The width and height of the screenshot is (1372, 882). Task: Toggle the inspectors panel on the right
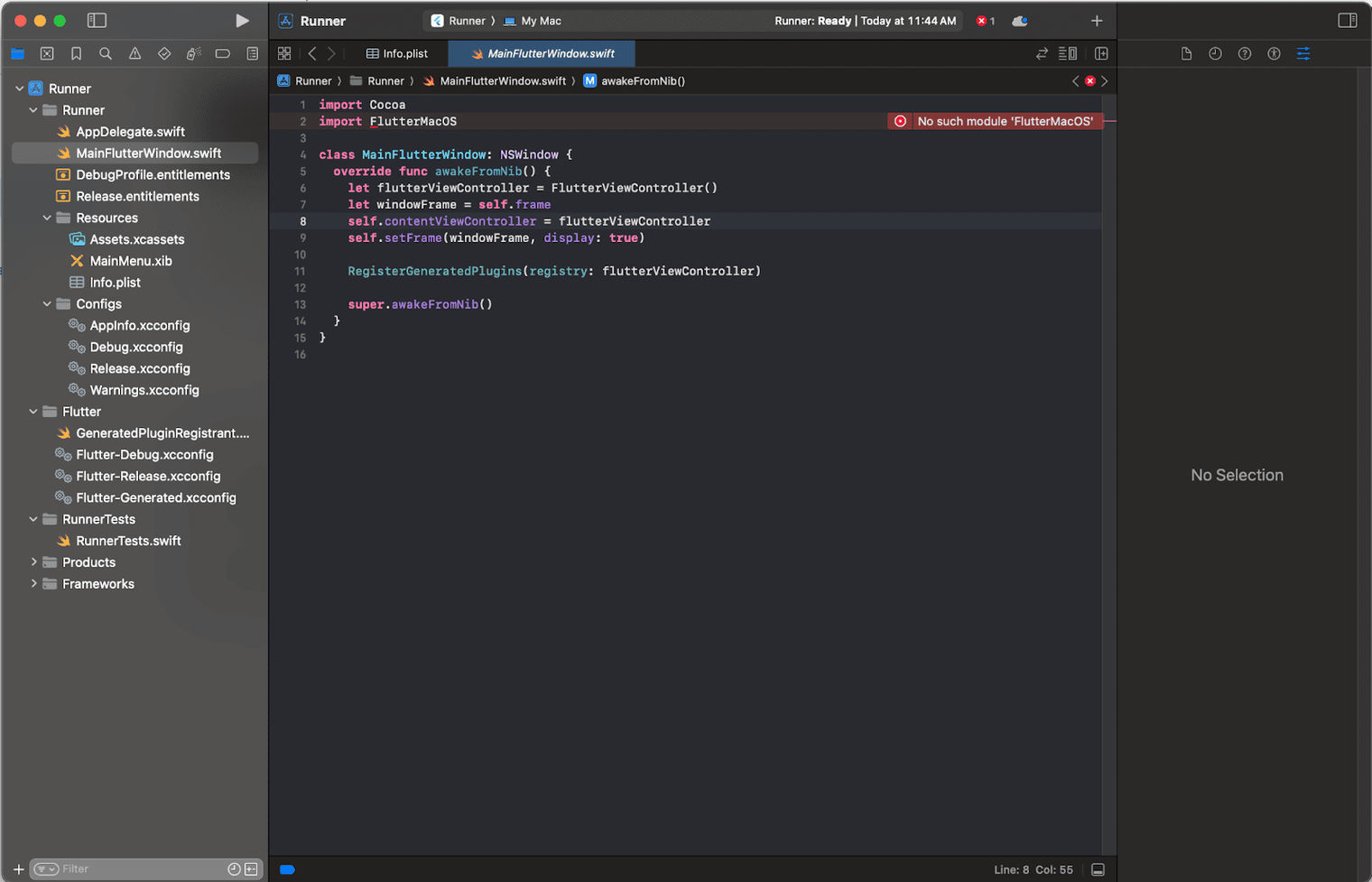pyautogui.click(x=1348, y=21)
